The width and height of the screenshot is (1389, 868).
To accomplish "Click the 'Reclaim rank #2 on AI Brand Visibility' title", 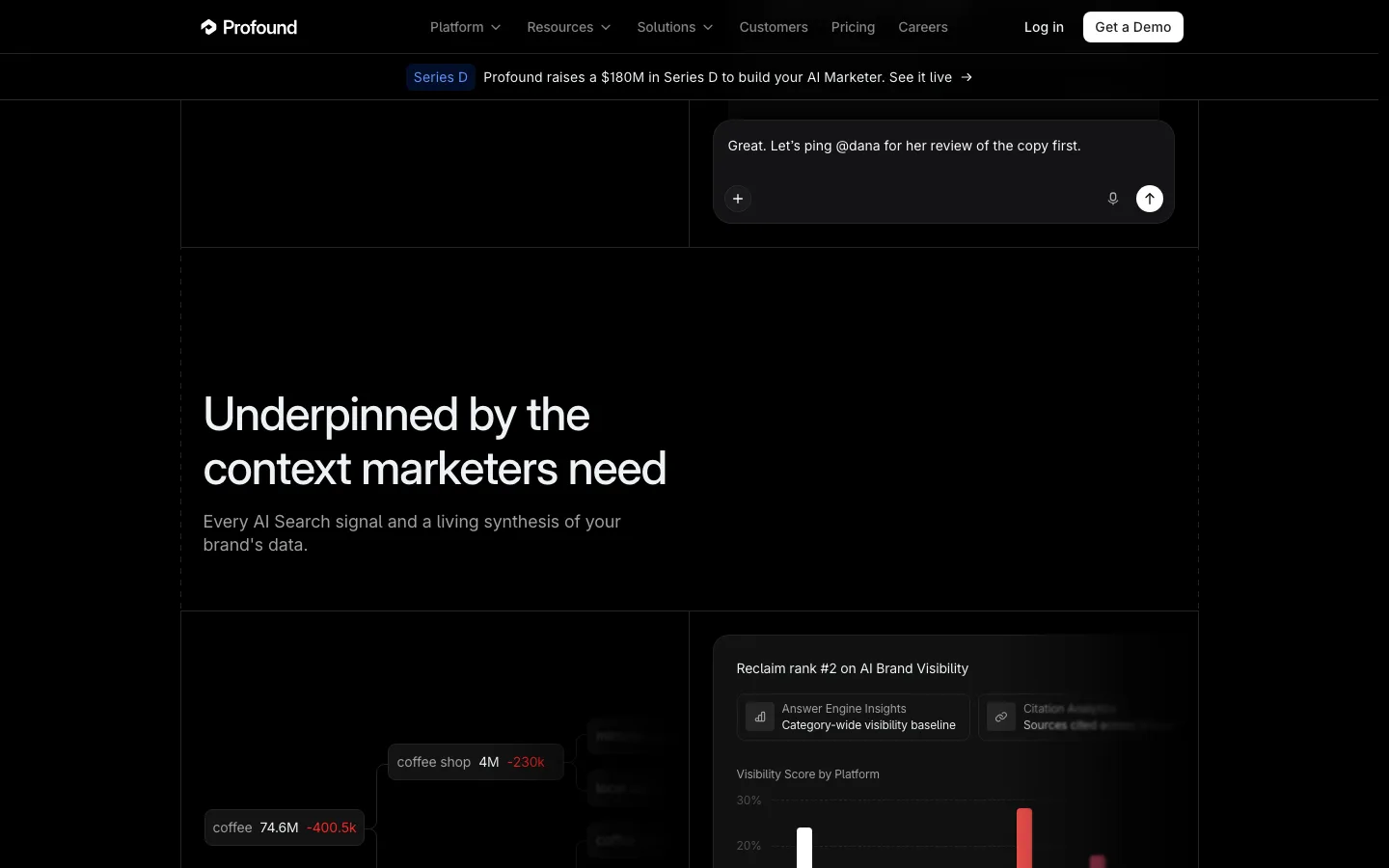I will coord(853,668).
